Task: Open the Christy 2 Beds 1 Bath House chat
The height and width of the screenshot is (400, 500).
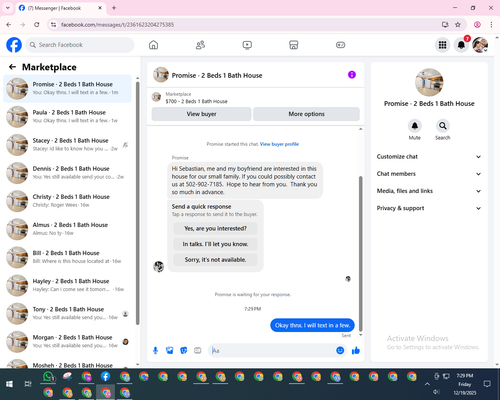Action: [68, 201]
